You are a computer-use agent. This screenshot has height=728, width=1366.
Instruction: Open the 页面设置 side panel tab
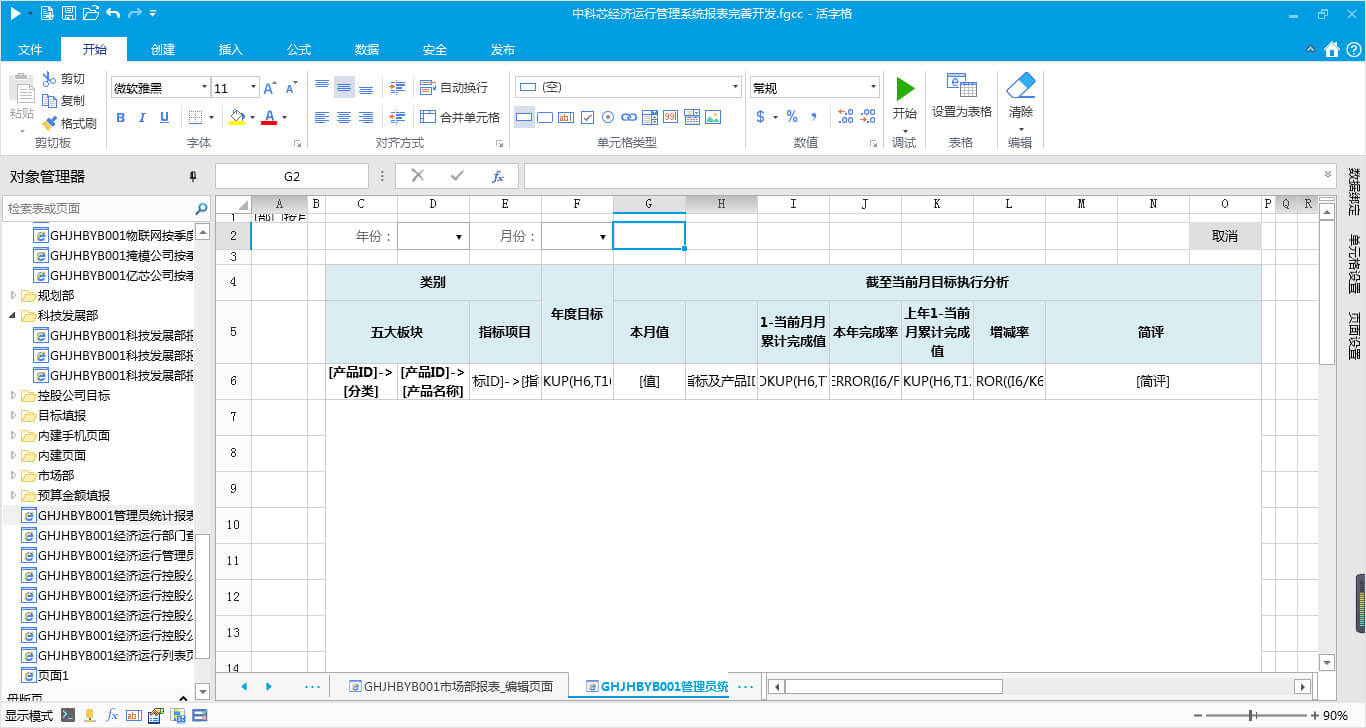pos(1354,336)
